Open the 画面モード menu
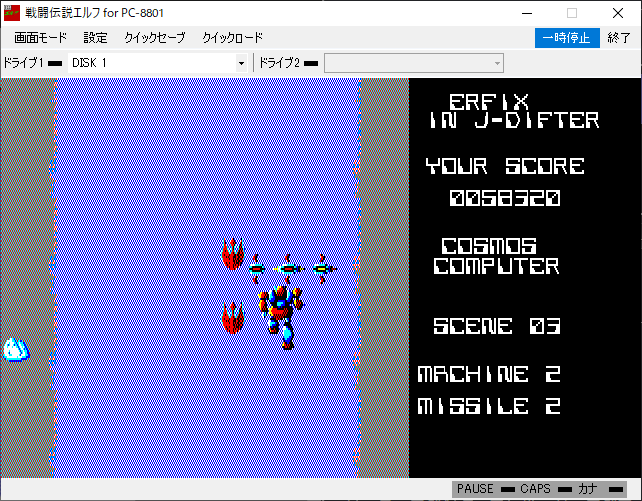Image resolution: width=642 pixels, height=501 pixels. 40,38
